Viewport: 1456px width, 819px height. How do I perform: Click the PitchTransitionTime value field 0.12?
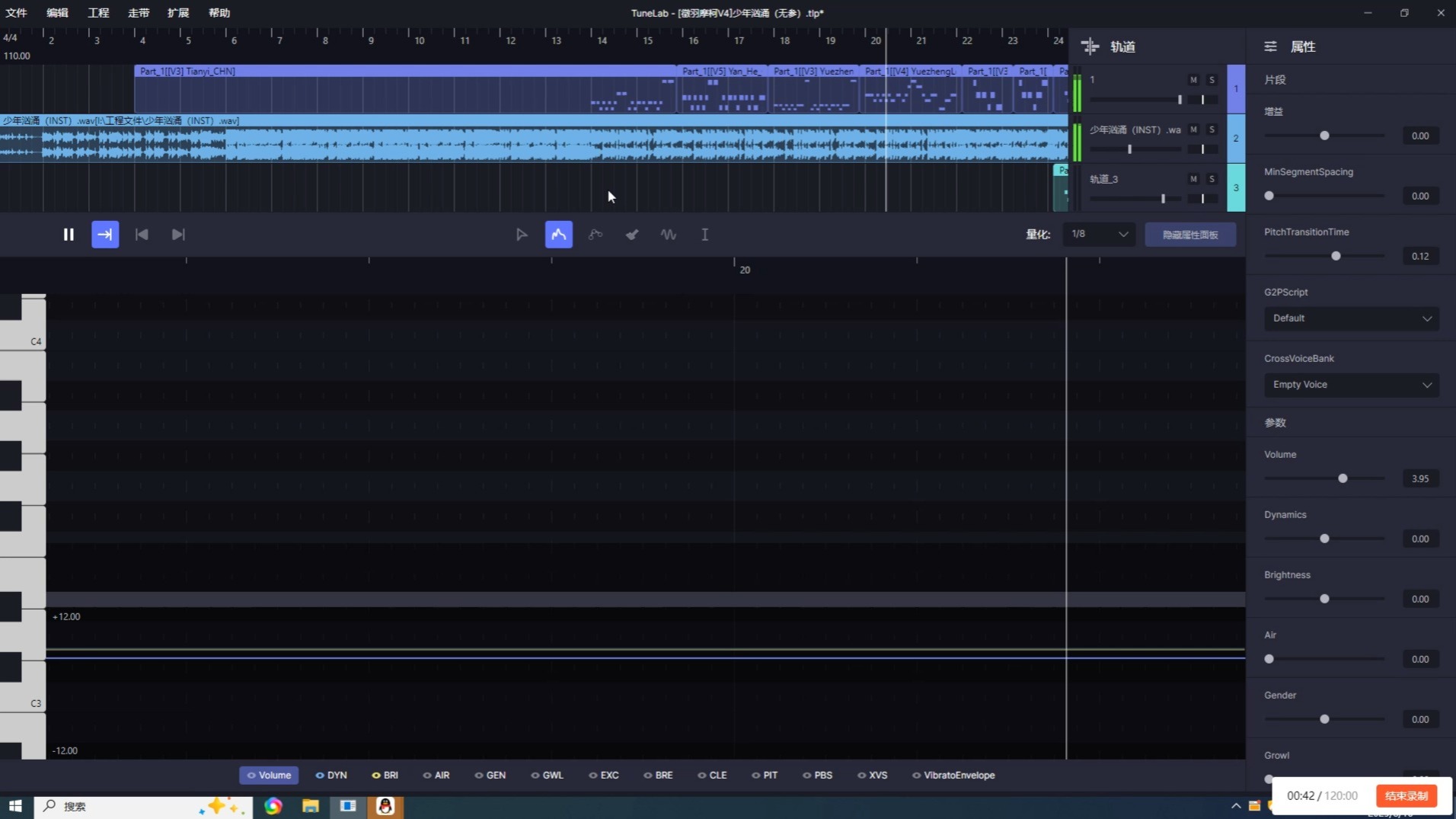coord(1420,256)
